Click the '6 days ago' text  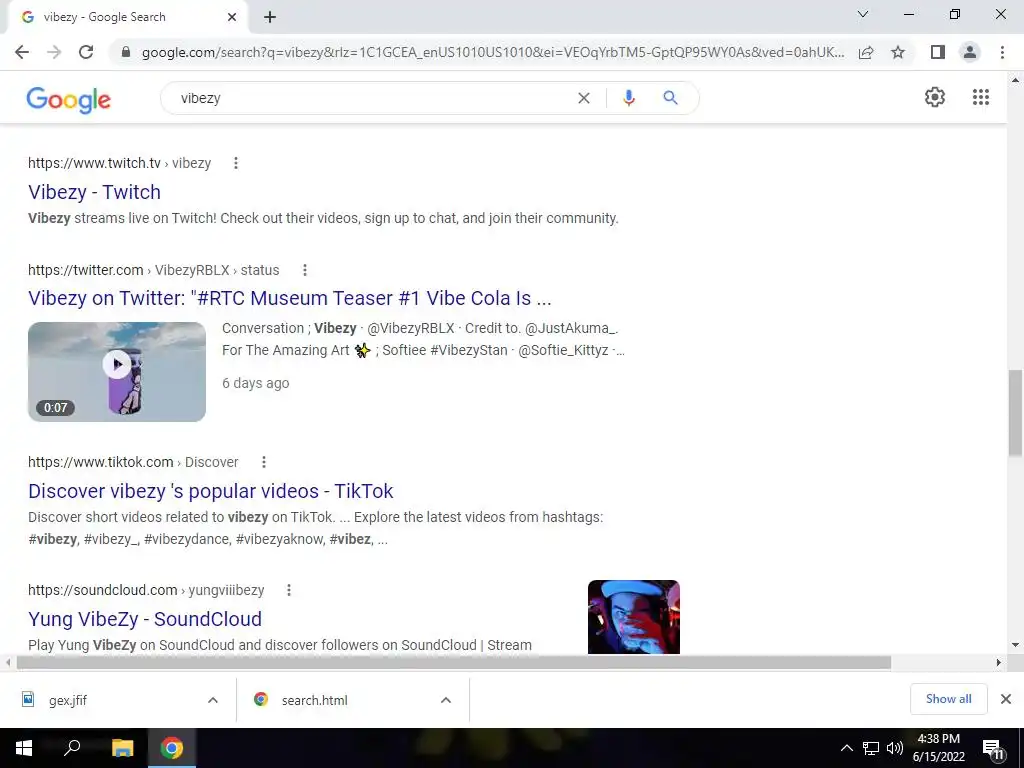(x=255, y=383)
